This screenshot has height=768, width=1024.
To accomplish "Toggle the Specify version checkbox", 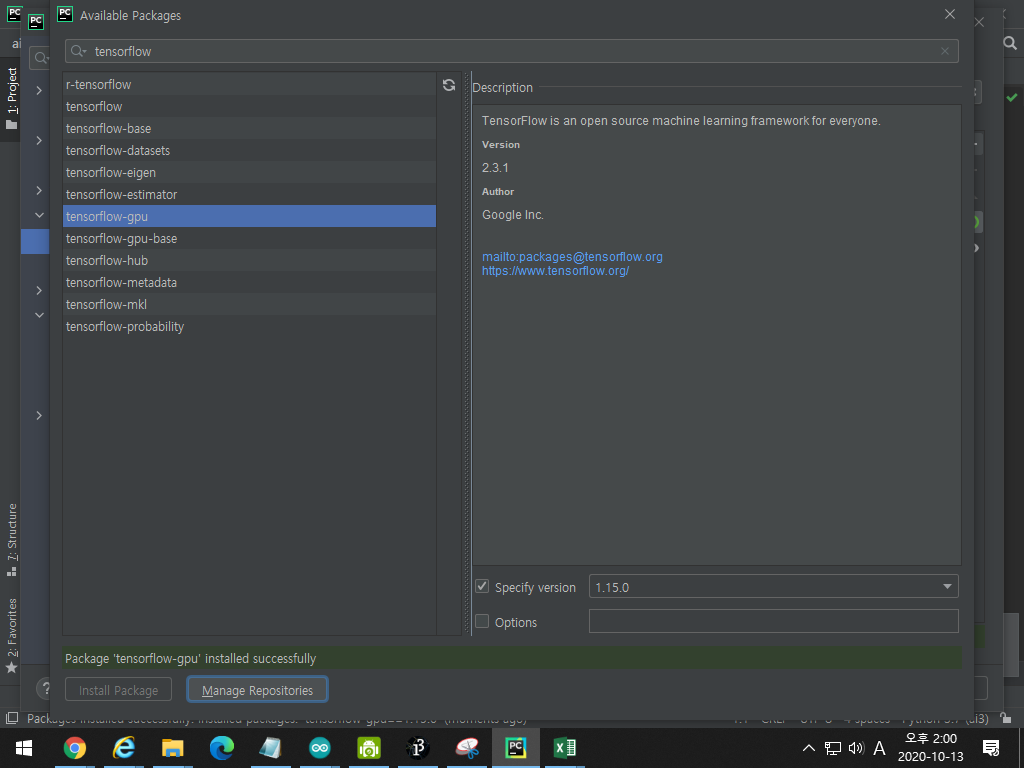I will tap(482, 586).
